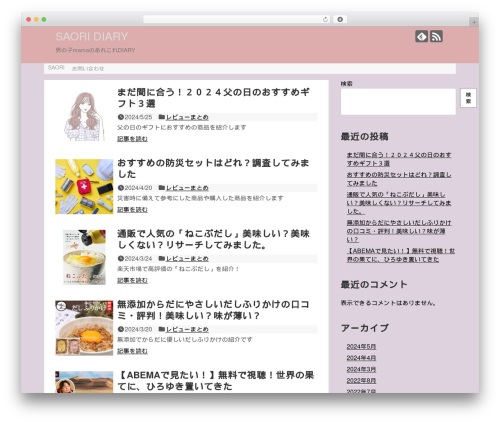Open sidebar recent post 通販で人気の「ねこぶだし」
This screenshot has width=500, height=423.
pyautogui.click(x=399, y=203)
